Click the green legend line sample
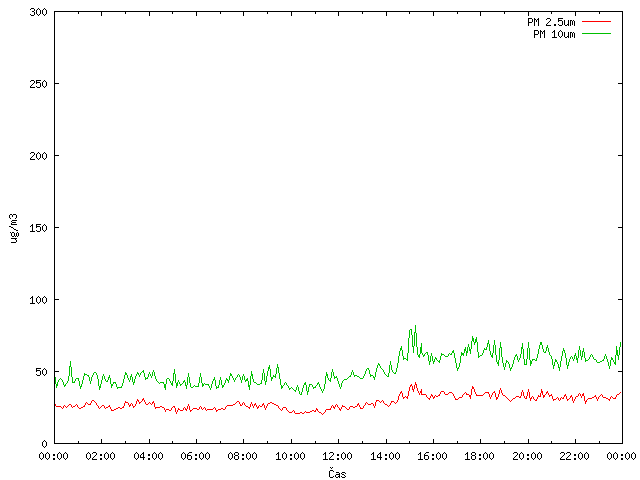This screenshot has width=640, height=480. 596,34
